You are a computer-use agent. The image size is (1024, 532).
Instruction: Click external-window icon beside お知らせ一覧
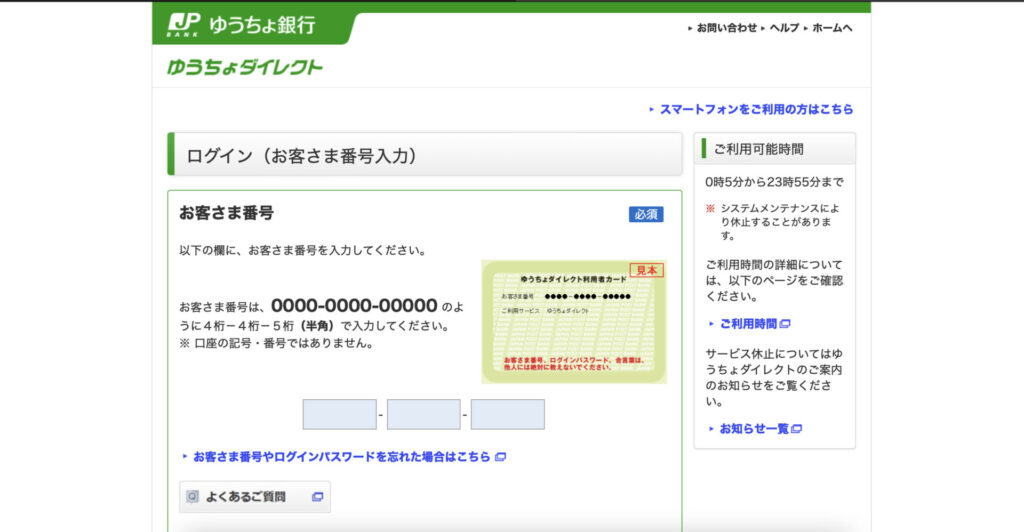(796, 429)
